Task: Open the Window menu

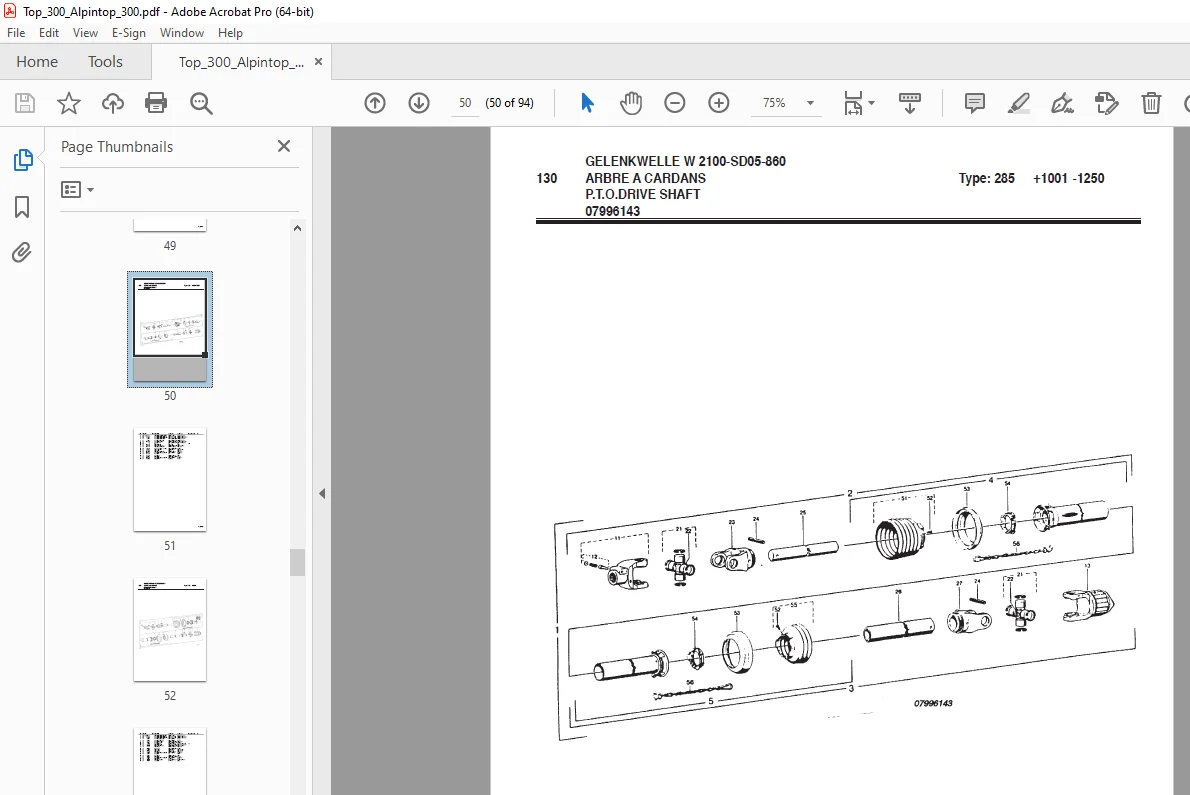Action: [181, 33]
